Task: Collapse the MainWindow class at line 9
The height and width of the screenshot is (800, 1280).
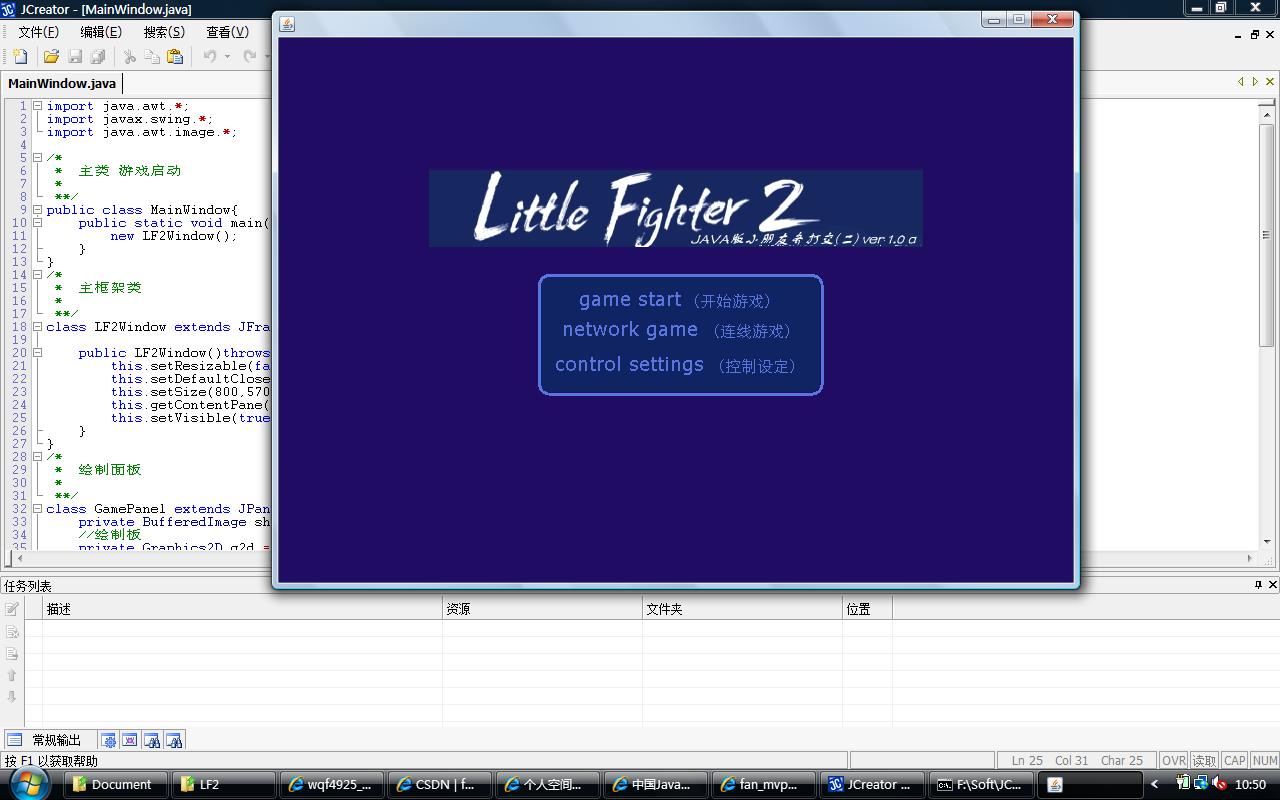Action: [37, 210]
